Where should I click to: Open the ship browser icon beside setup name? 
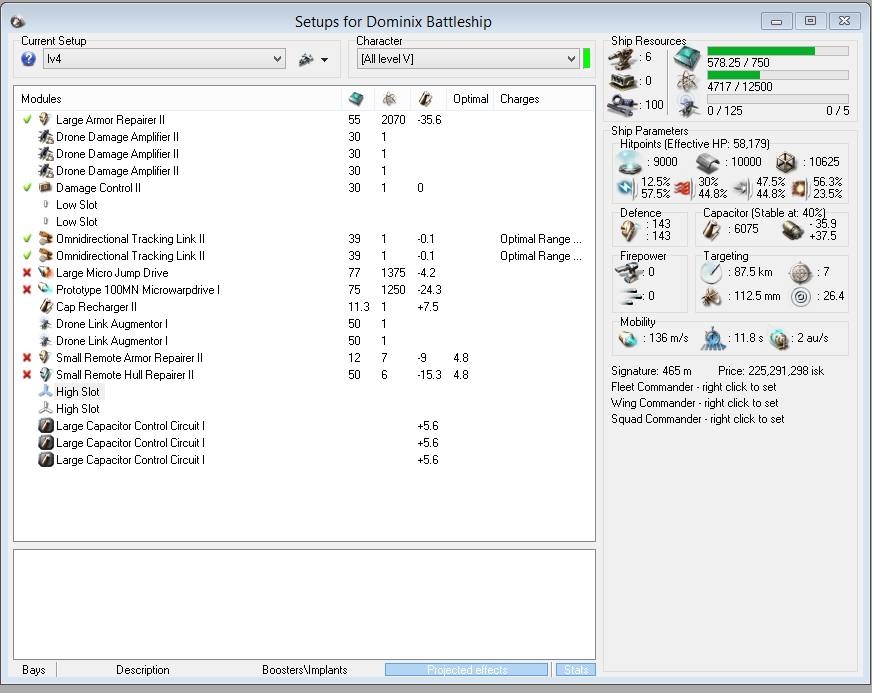coord(306,60)
